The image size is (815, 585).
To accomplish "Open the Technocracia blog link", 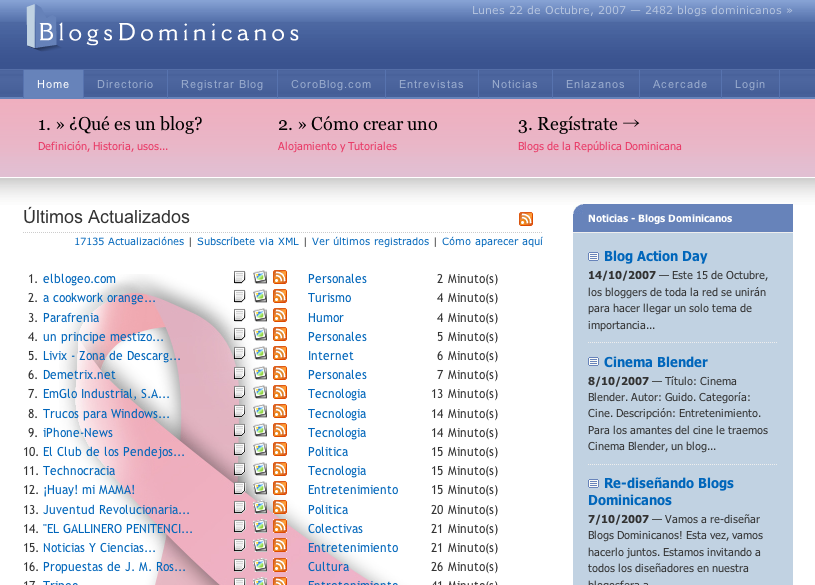I will click(79, 471).
